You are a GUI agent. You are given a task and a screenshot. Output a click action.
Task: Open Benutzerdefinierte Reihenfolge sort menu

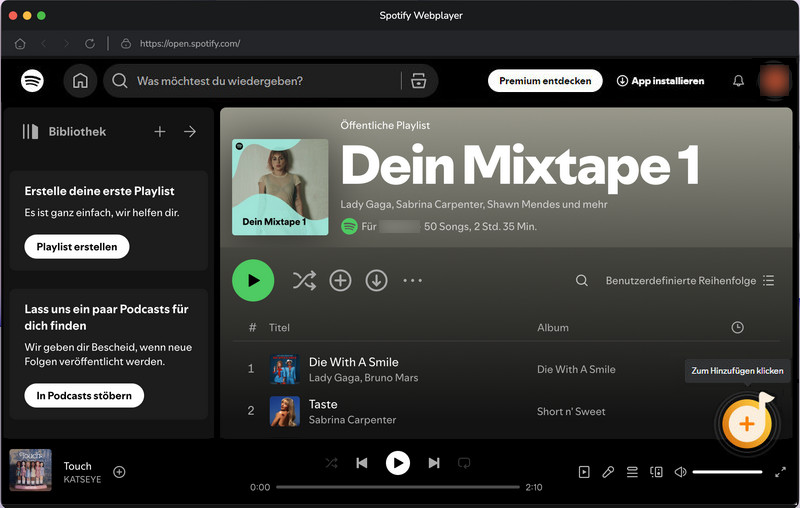pyautogui.click(x=690, y=281)
